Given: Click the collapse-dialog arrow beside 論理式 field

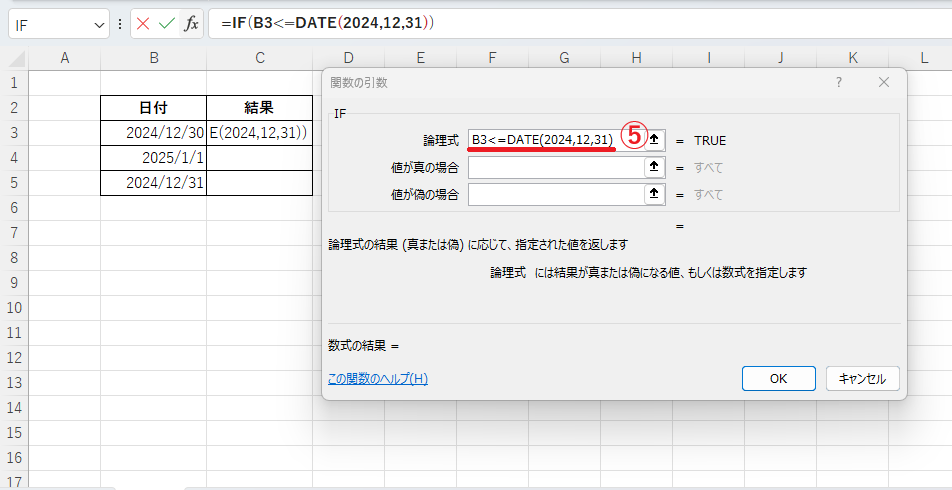Looking at the screenshot, I should coord(654,140).
